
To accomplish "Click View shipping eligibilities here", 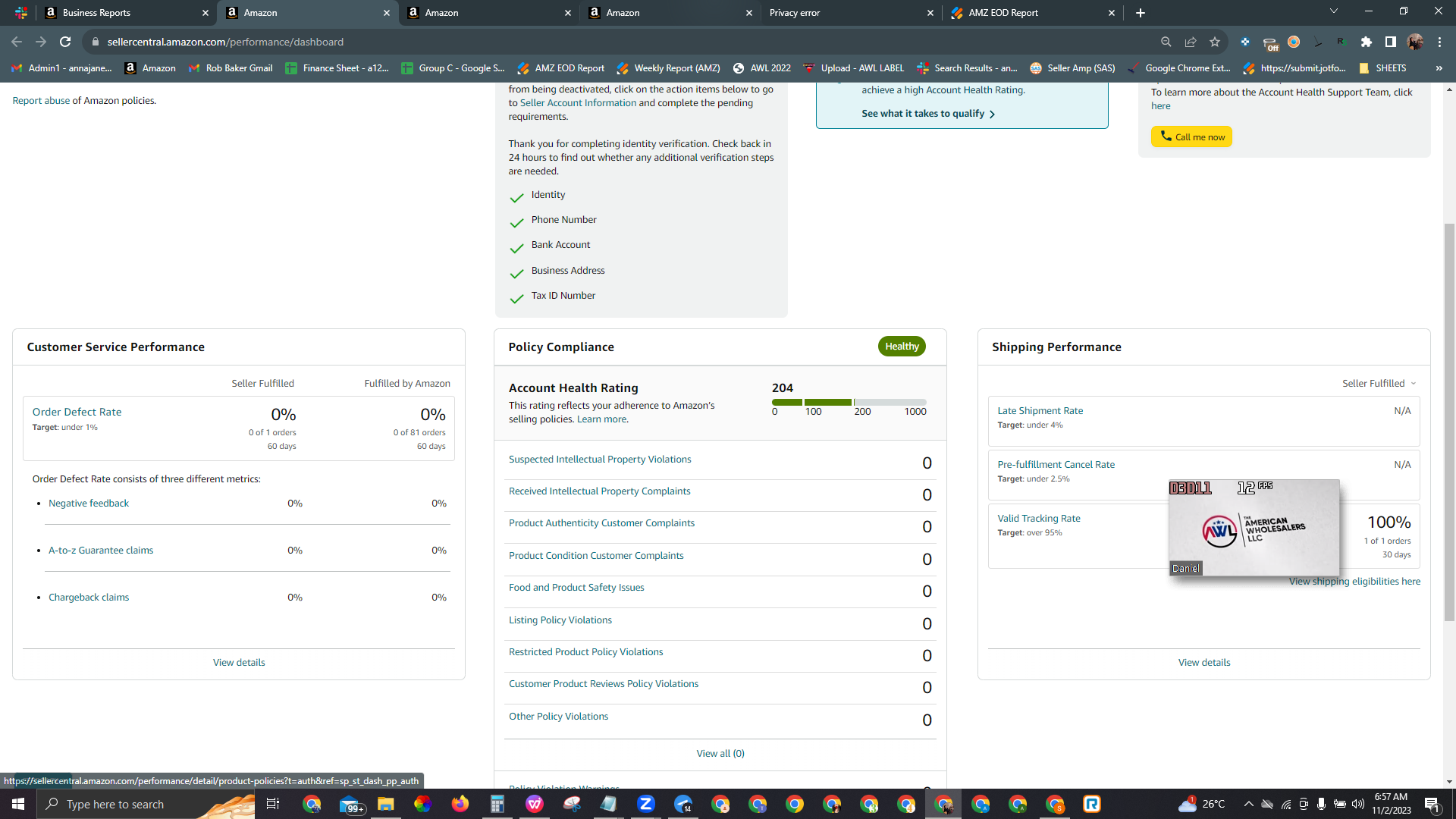I will 1354,582.
